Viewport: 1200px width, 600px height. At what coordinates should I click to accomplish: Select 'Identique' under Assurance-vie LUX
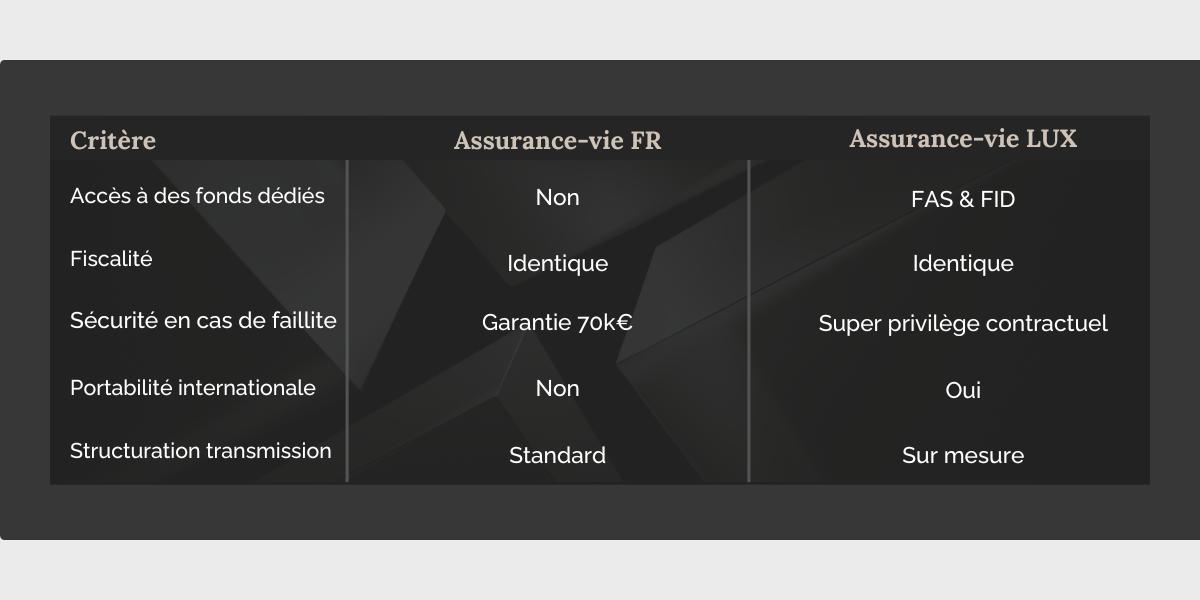click(963, 264)
